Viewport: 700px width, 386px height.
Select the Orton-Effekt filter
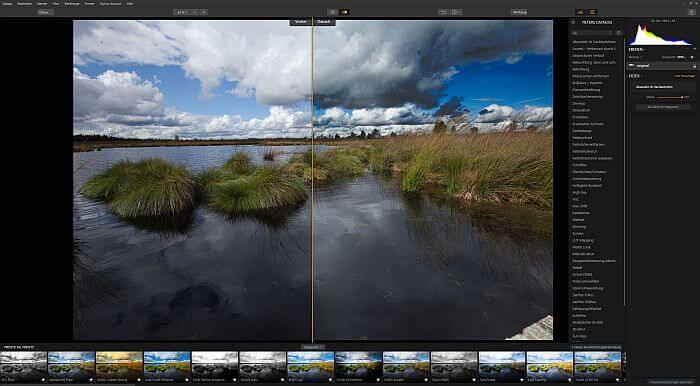[x=582, y=274]
